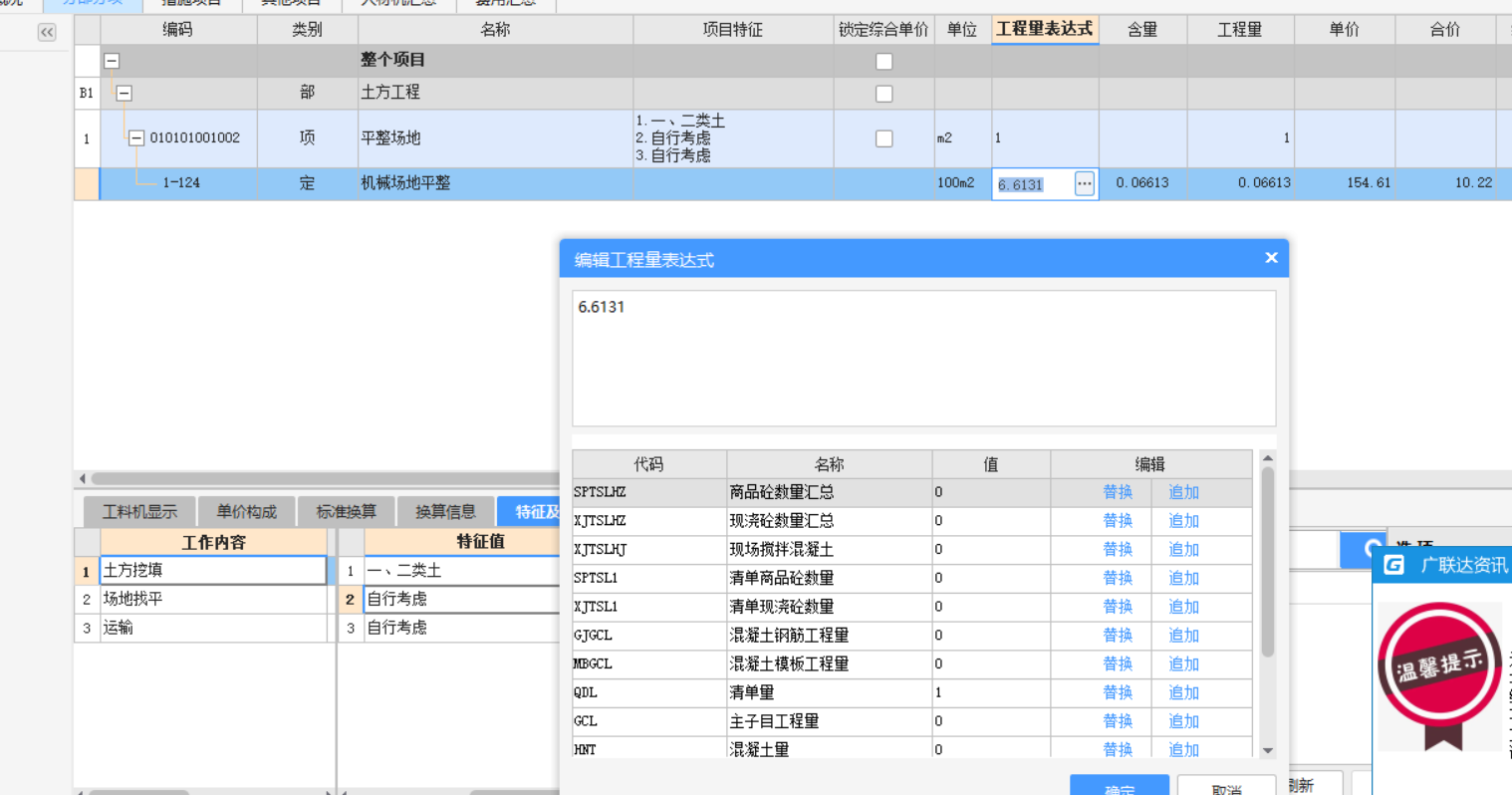This screenshot has width=1512, height=795.
Task: Click 追加 for QDL 清单量 row
Action: tap(1183, 692)
